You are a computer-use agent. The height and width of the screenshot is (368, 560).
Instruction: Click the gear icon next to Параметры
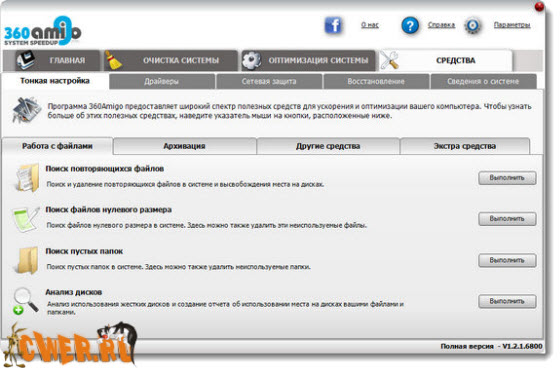pyautogui.click(x=473, y=25)
